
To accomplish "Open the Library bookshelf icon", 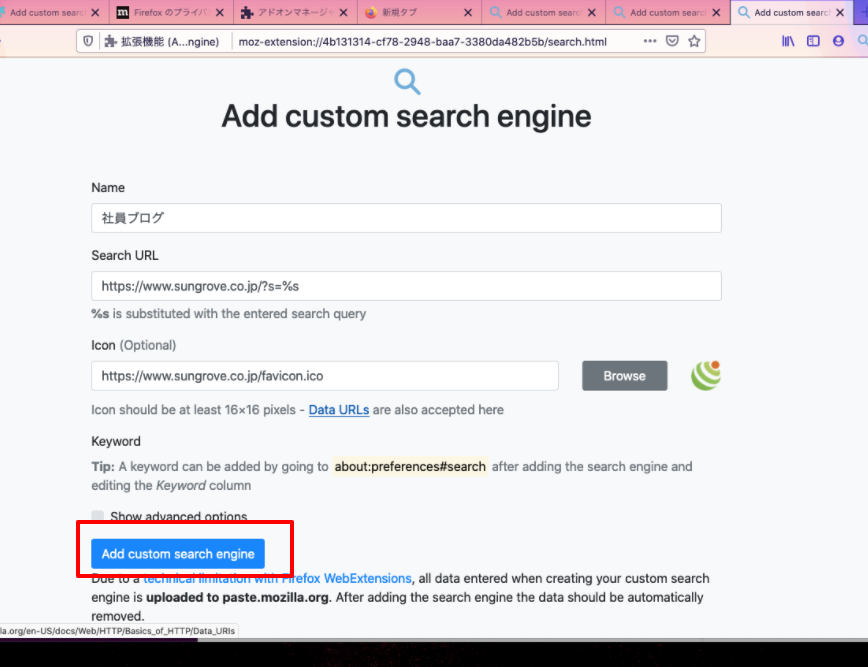I will pyautogui.click(x=788, y=41).
